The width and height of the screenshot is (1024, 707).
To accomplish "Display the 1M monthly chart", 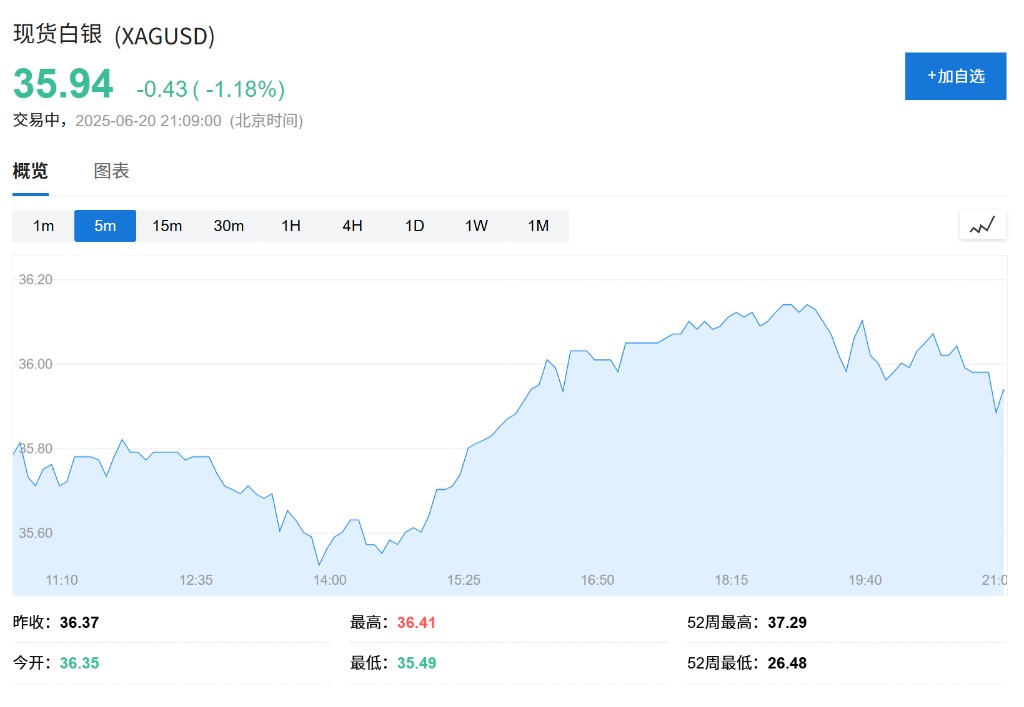I will [x=538, y=226].
